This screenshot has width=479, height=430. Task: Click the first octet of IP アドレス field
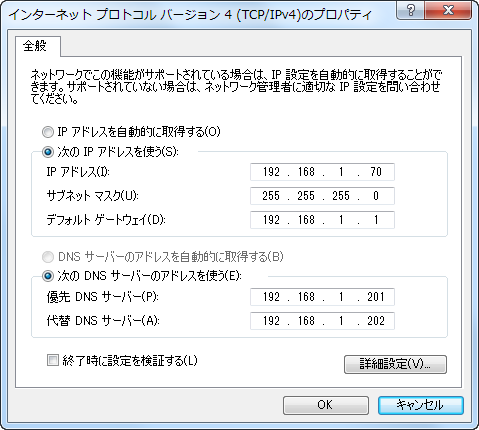click(x=271, y=172)
